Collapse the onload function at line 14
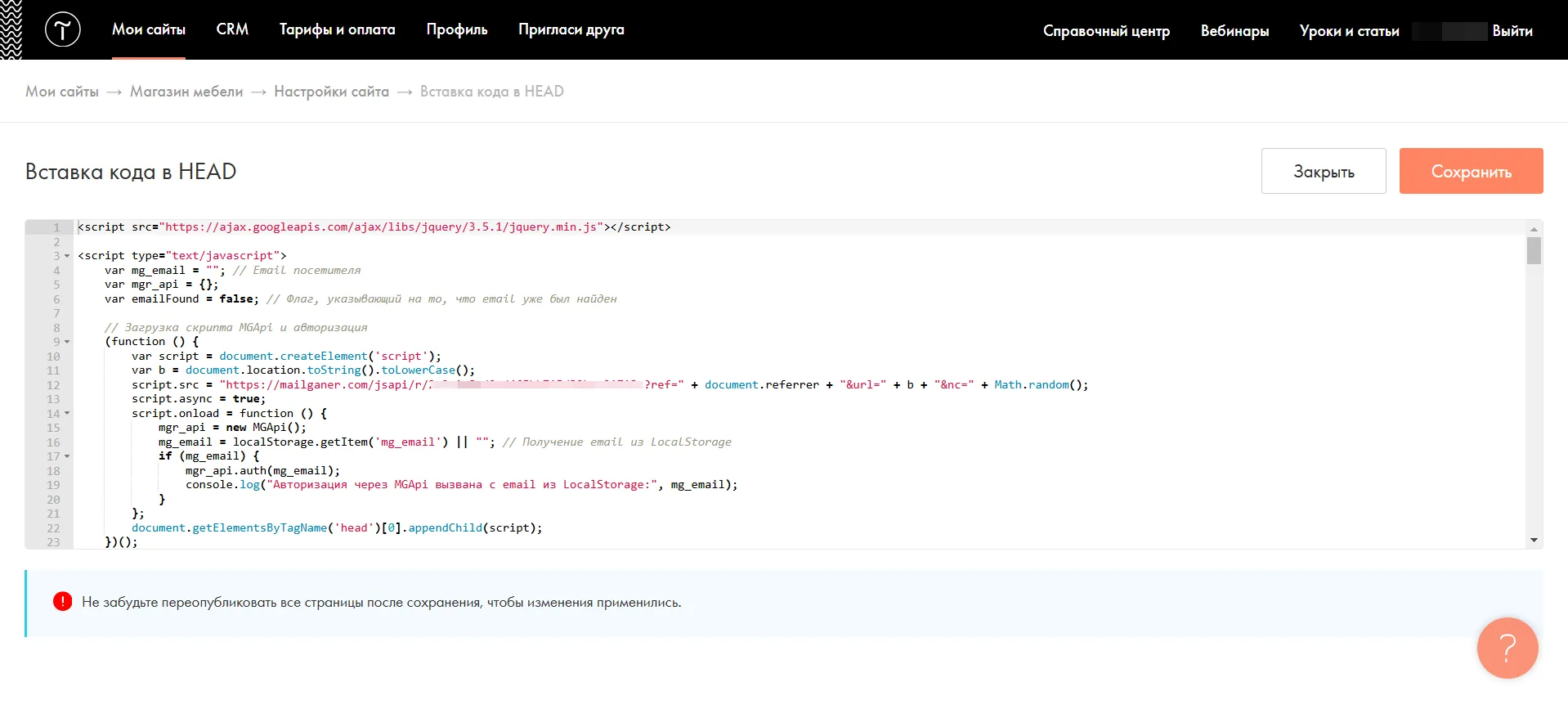 coord(67,413)
